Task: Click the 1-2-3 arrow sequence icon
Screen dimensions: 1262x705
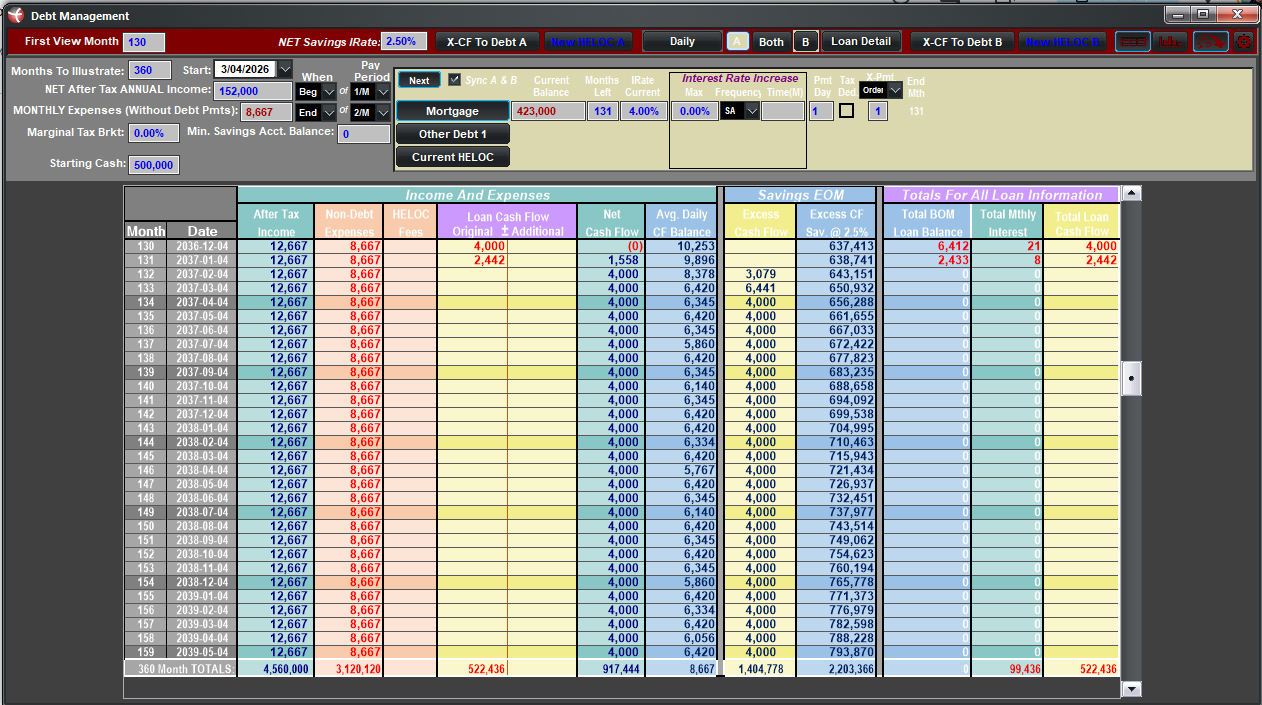Action: coord(1210,41)
